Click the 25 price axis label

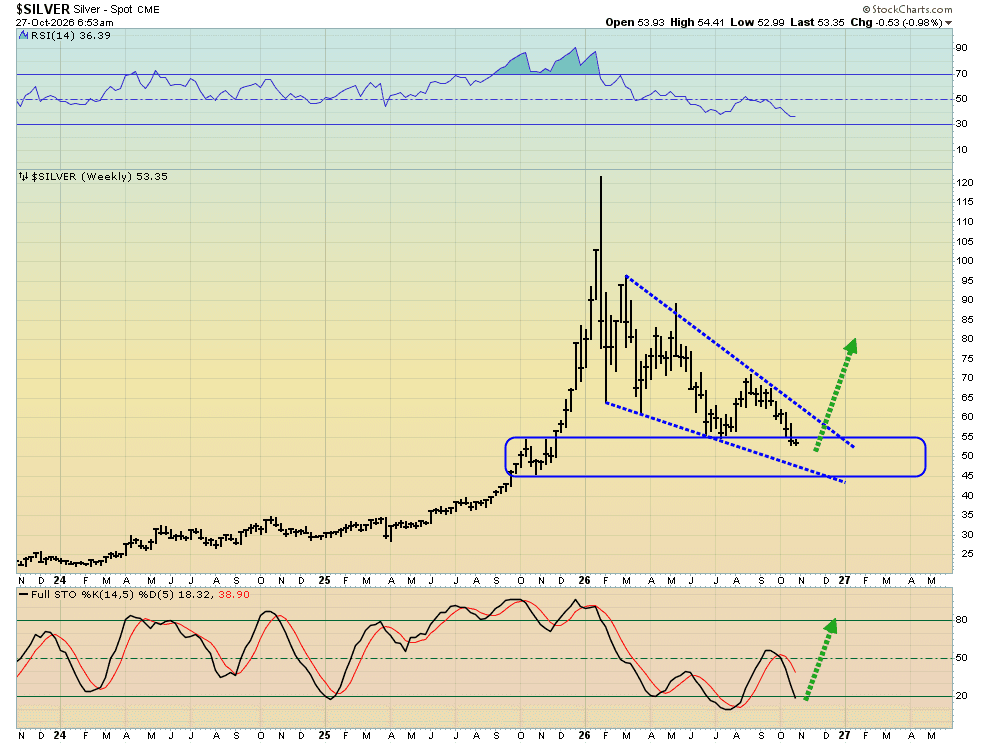pyautogui.click(x=967, y=554)
